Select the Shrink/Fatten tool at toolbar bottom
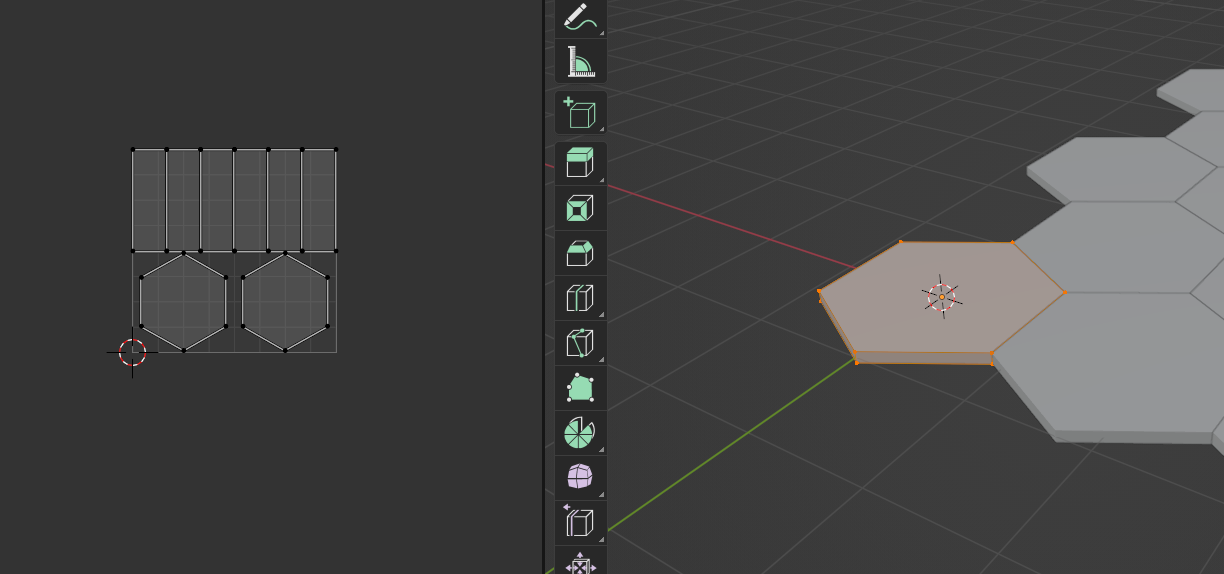The height and width of the screenshot is (574, 1224). (x=580, y=562)
